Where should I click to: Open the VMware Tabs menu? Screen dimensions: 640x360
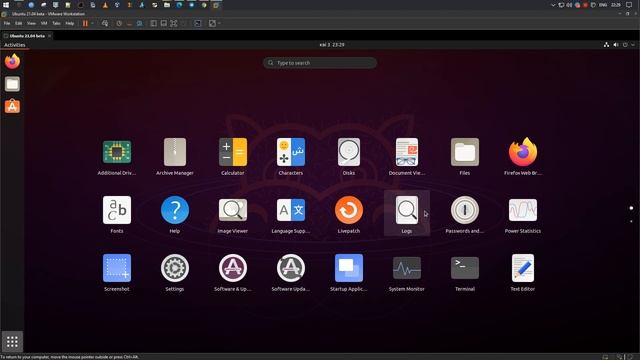[x=56, y=23]
